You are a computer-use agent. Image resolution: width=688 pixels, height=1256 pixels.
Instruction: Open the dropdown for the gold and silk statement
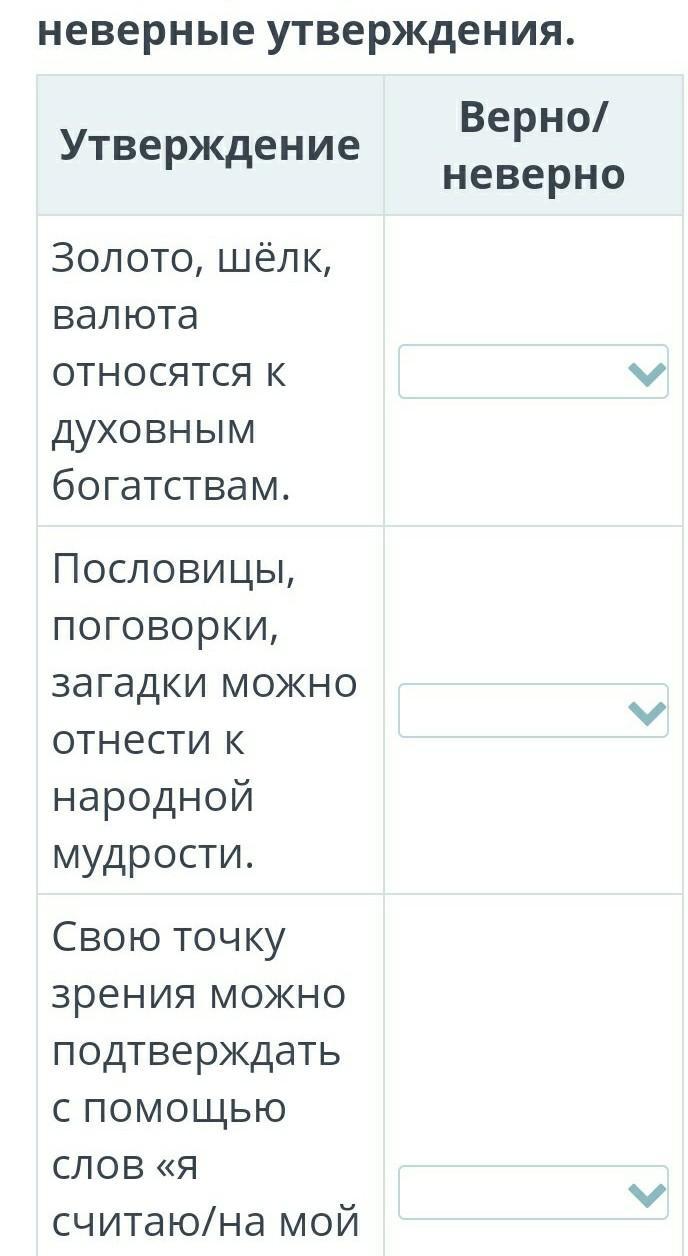click(x=533, y=372)
